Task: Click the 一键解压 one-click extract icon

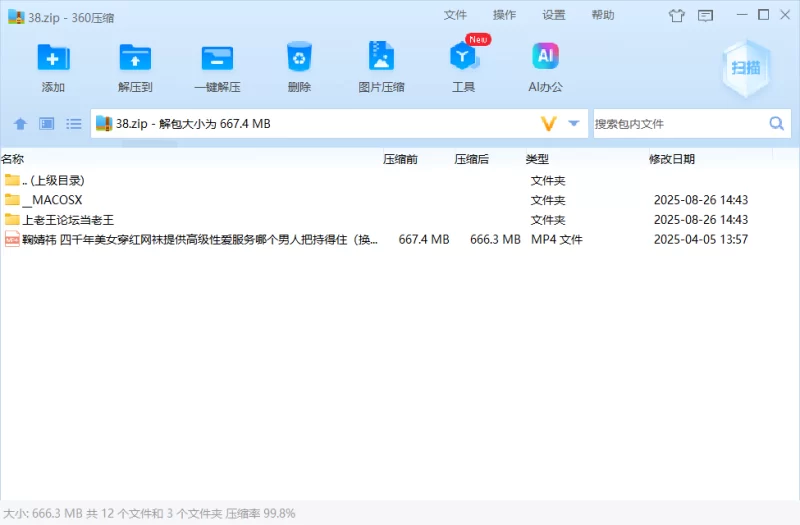Action: click(x=217, y=57)
